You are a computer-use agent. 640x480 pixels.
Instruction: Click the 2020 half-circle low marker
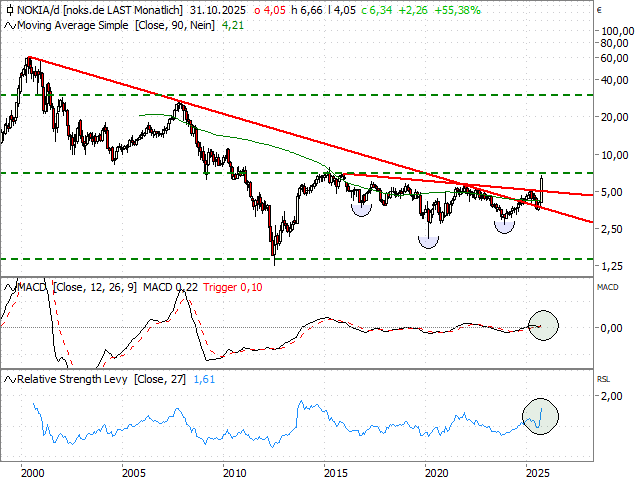tap(428, 242)
